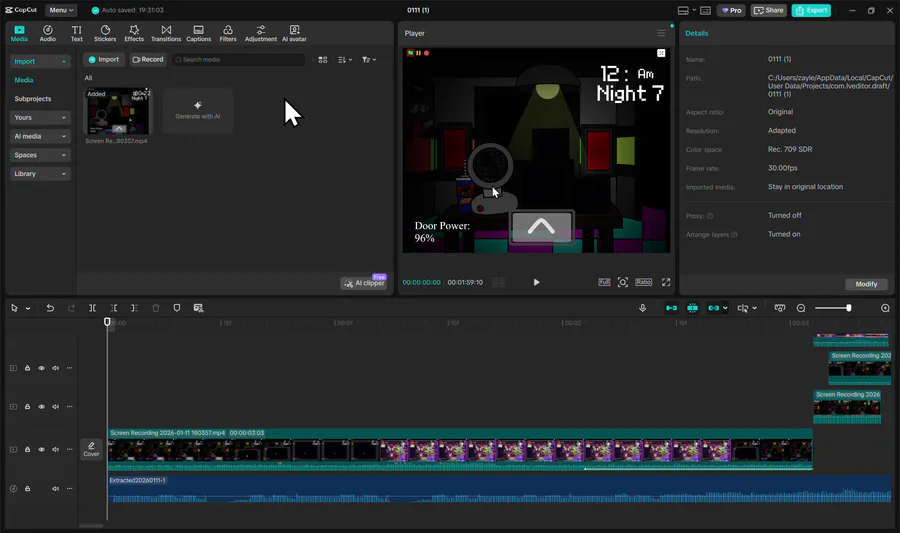Lock the top video track
Screen dimensions: 900x533
coord(27,368)
